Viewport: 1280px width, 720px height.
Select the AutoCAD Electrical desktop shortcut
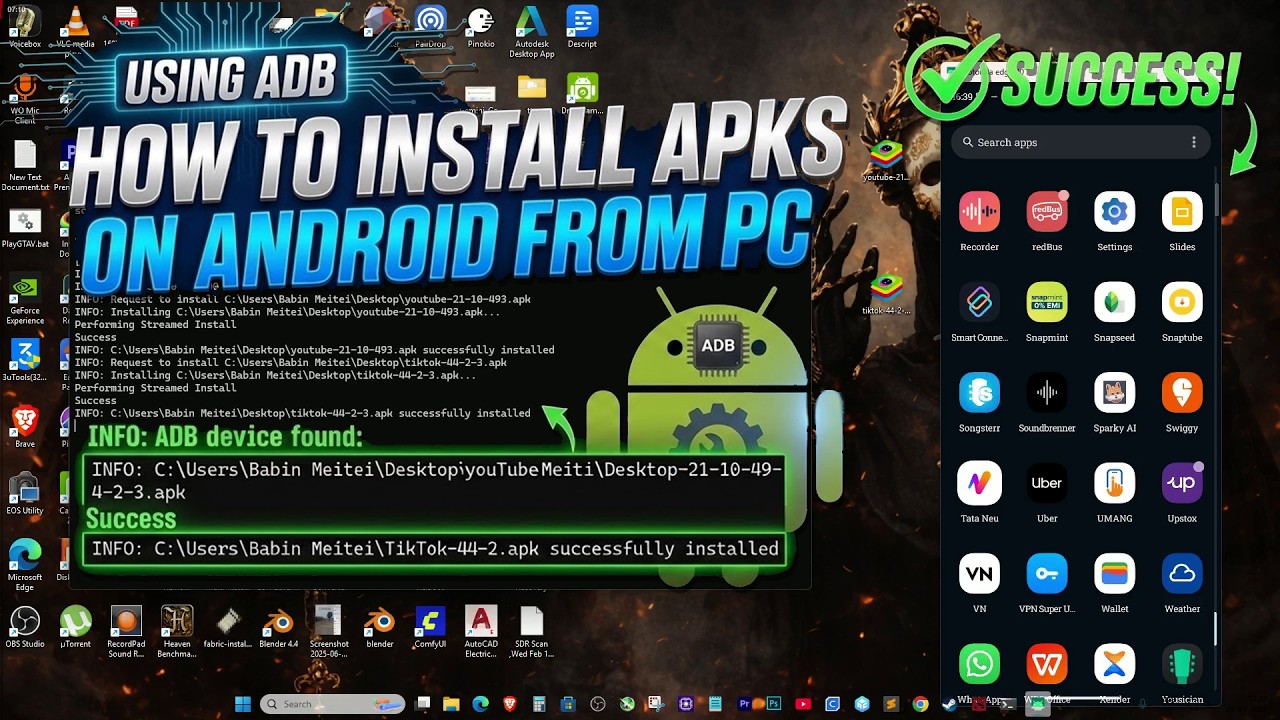click(x=481, y=632)
